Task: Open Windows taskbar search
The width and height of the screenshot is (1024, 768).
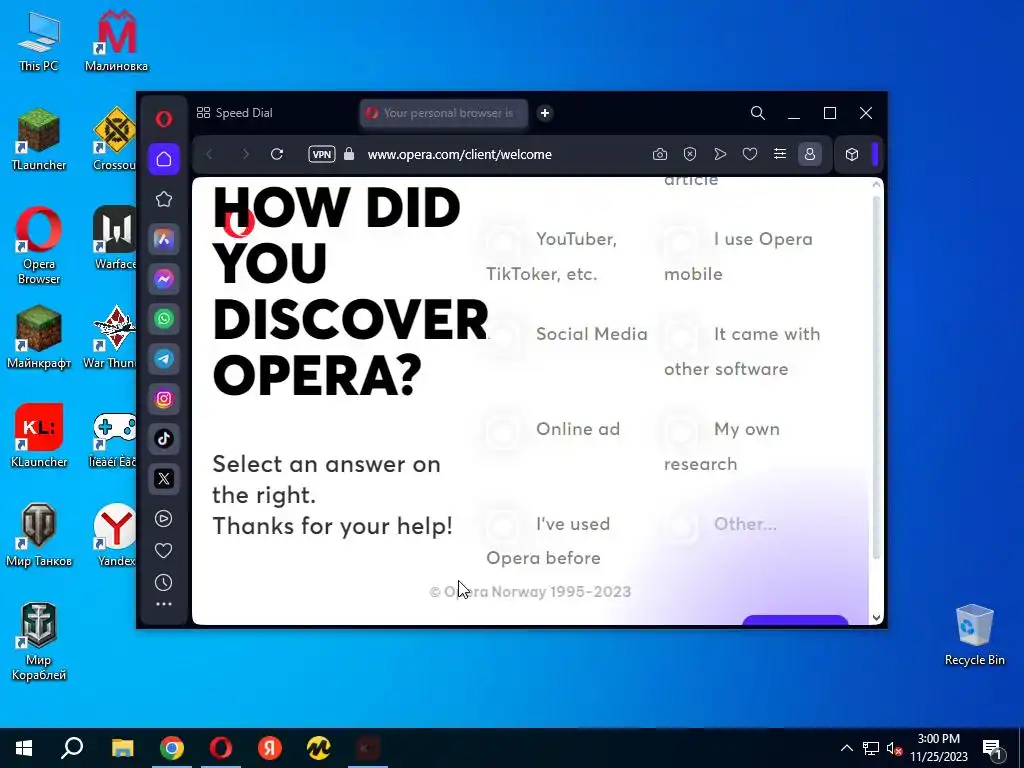Action: coord(72,748)
